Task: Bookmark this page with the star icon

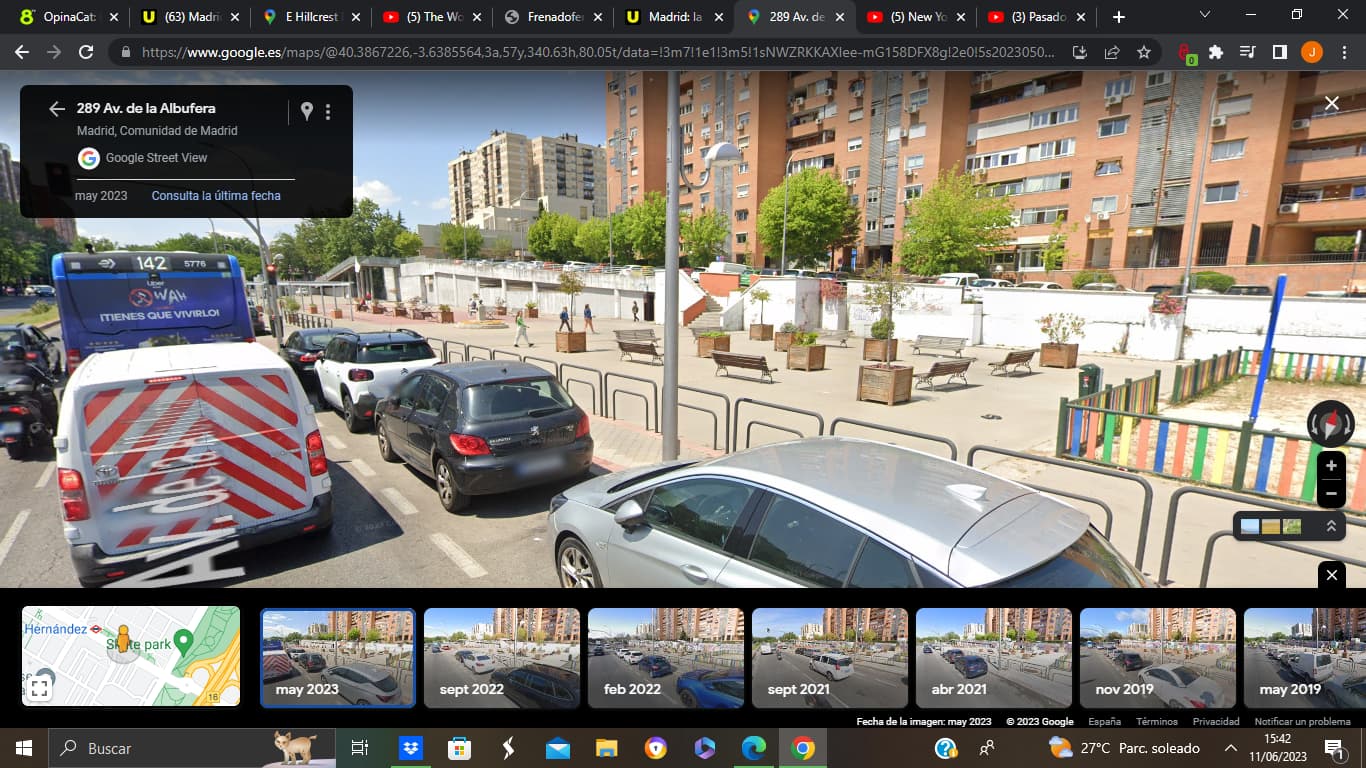Action: (x=1144, y=52)
